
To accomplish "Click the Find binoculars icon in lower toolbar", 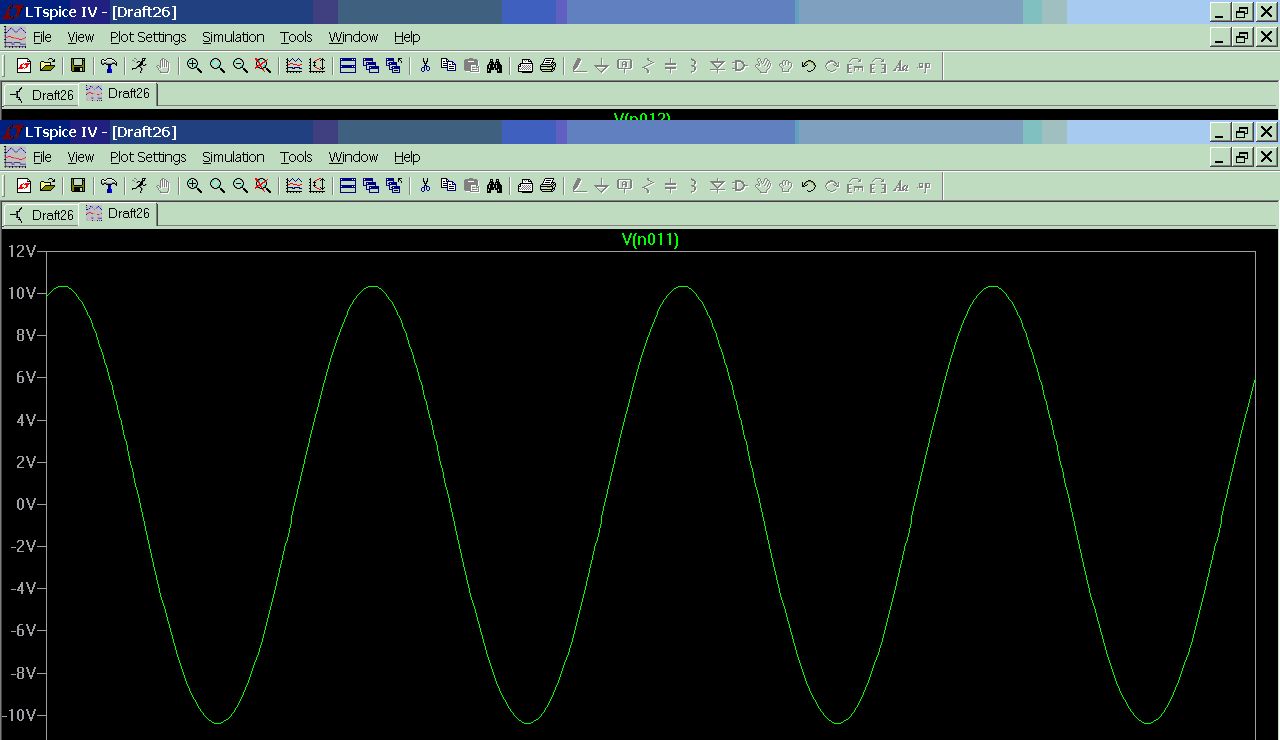I will tap(494, 186).
